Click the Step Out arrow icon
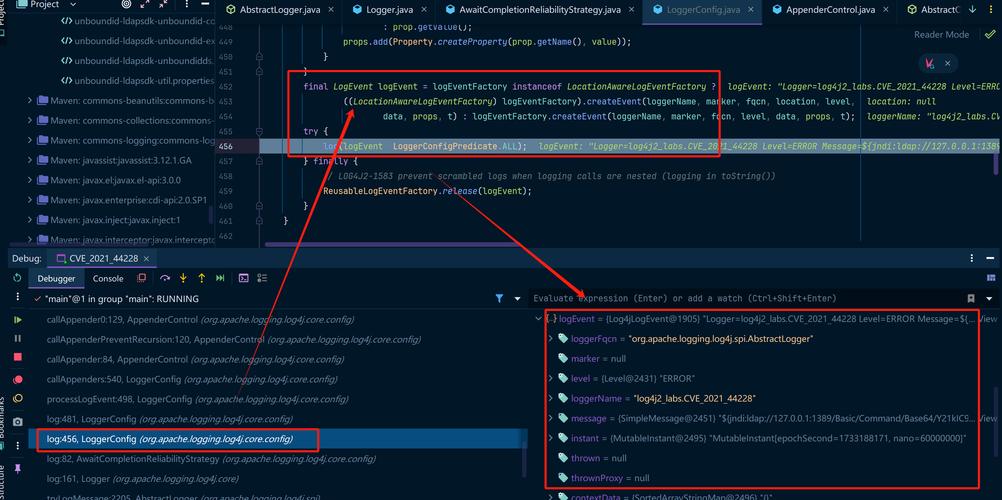Viewport: 1002px width, 500px height. (x=201, y=278)
